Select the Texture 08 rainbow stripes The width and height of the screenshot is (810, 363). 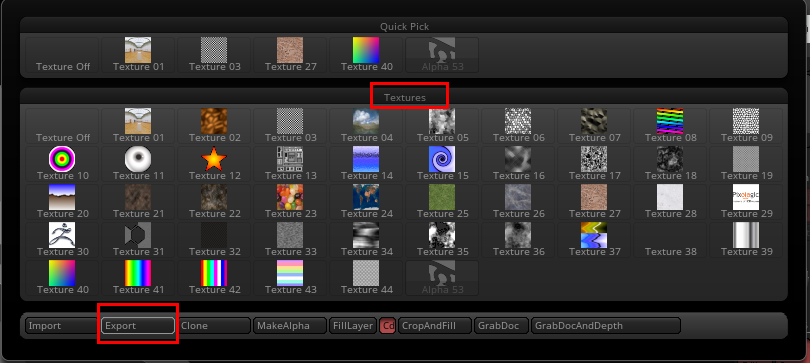point(669,125)
